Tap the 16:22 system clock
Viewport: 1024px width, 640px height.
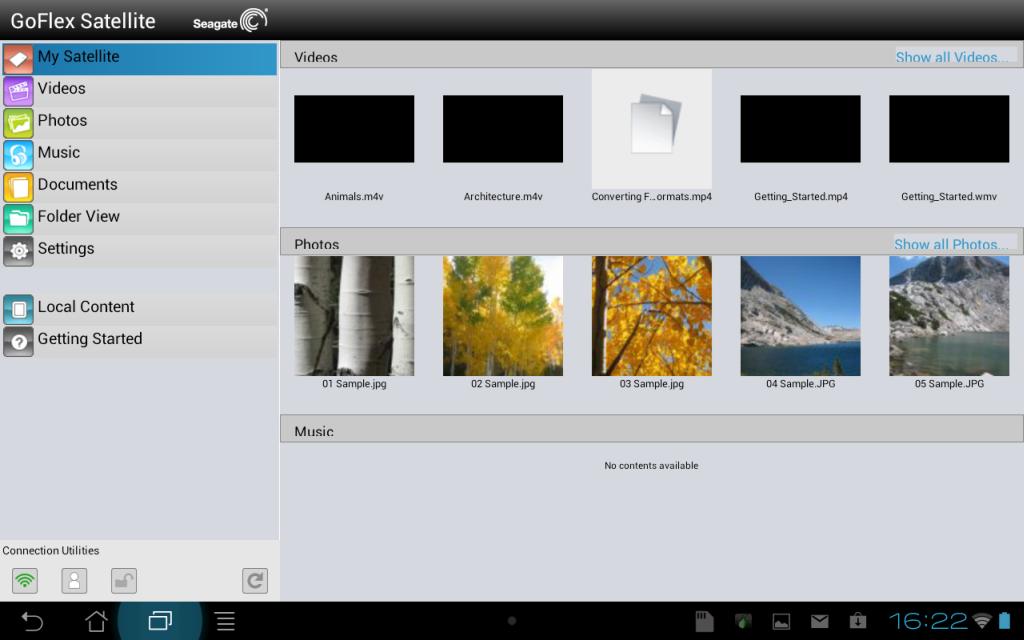coord(927,620)
